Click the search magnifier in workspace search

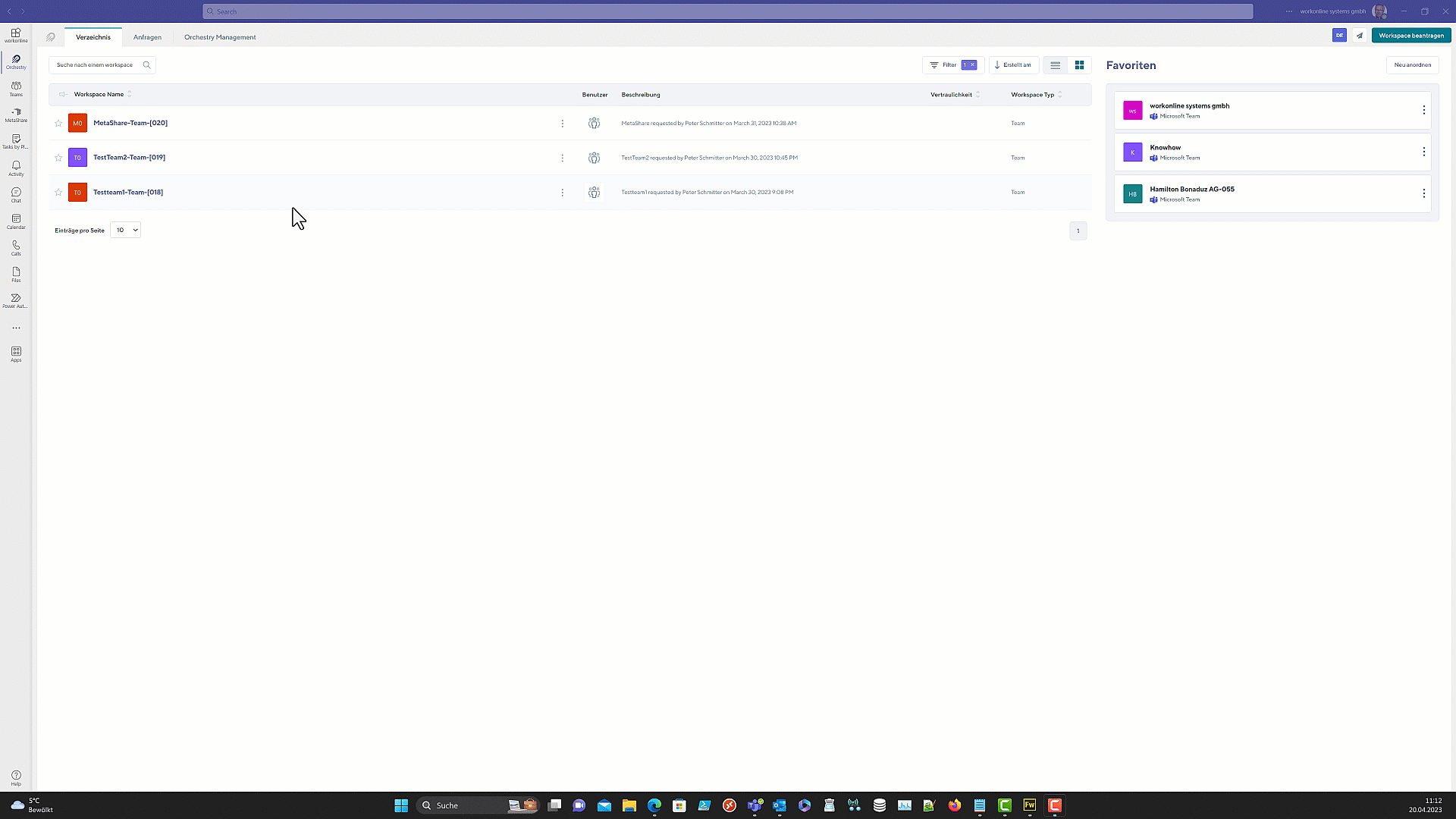pos(147,65)
